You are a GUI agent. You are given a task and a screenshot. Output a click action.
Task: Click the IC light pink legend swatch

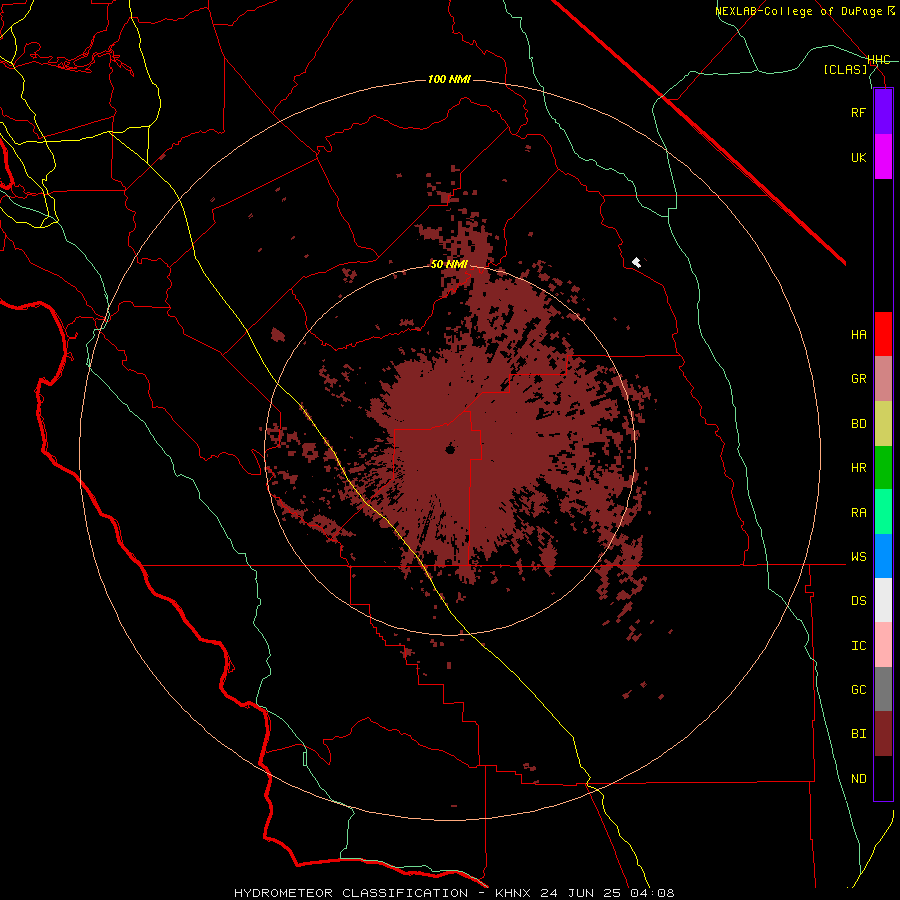coord(883,645)
